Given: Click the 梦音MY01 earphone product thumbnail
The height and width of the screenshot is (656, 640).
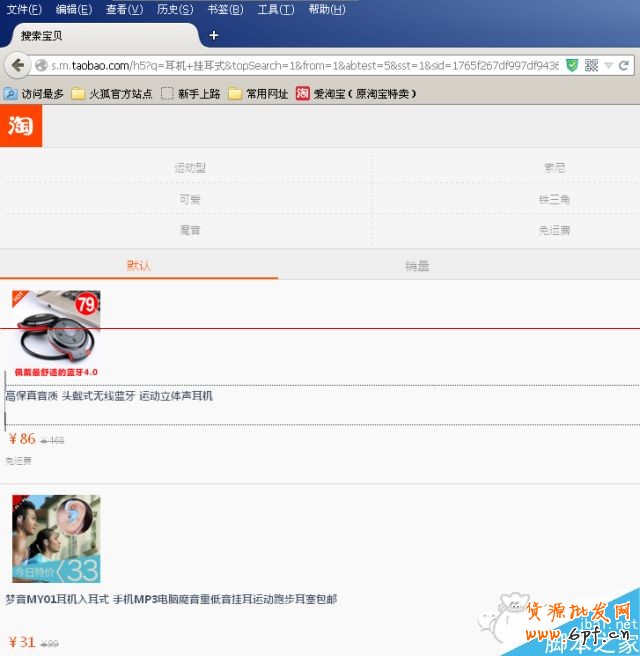Looking at the screenshot, I should 56,538.
